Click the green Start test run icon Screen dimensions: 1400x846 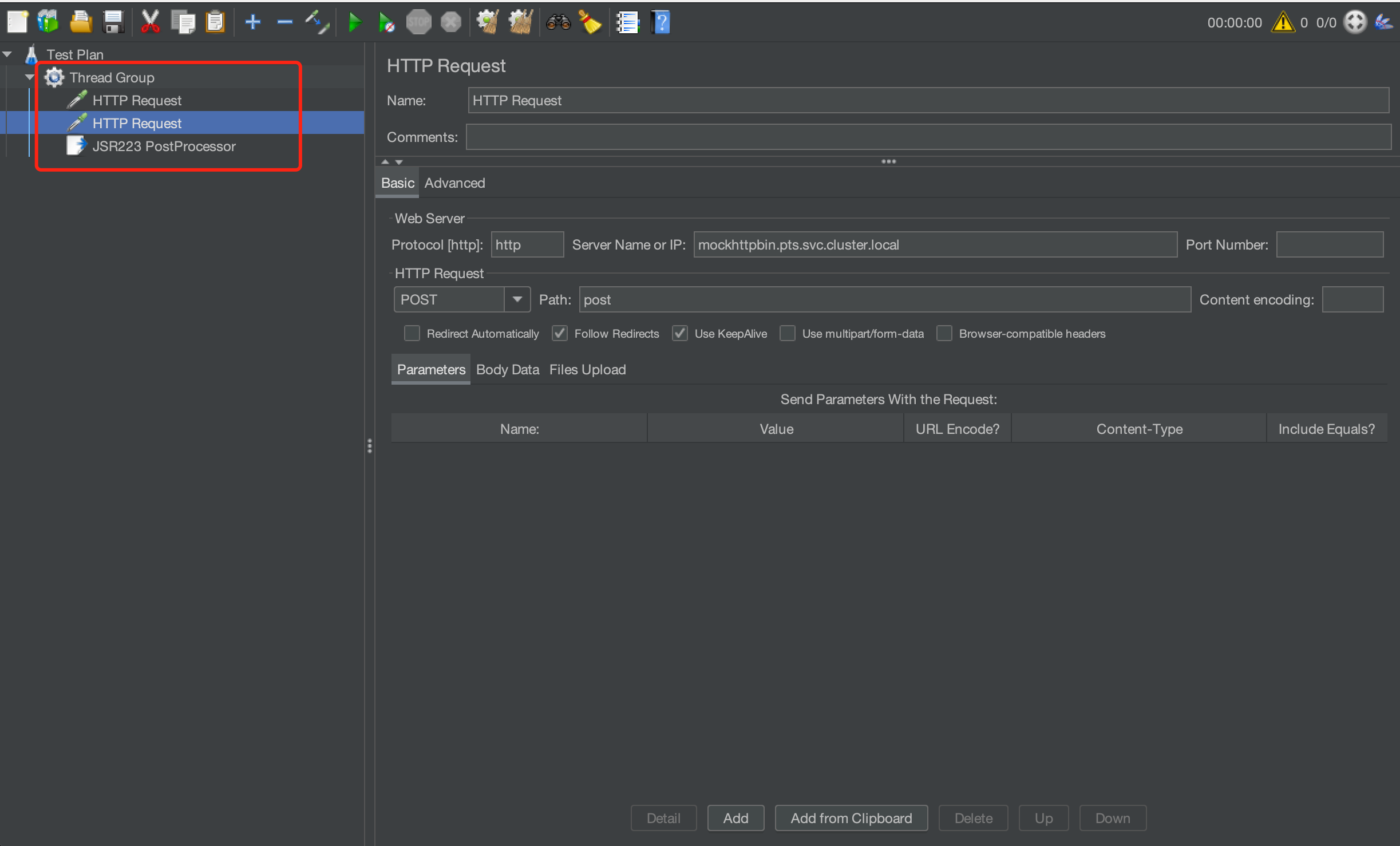tap(354, 23)
